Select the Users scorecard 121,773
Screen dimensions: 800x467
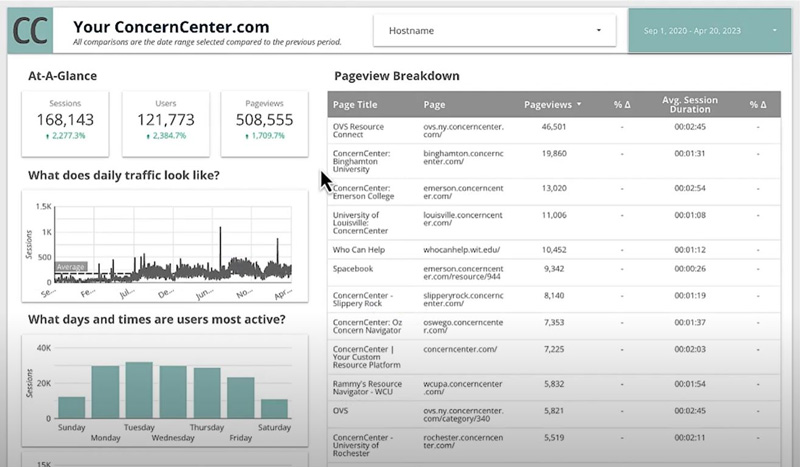pyautogui.click(x=166, y=124)
